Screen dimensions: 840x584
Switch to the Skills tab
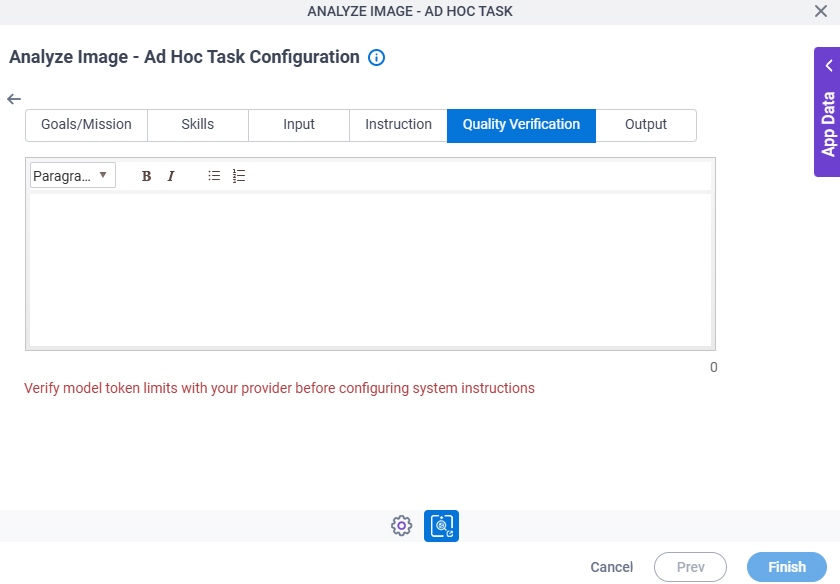click(198, 125)
